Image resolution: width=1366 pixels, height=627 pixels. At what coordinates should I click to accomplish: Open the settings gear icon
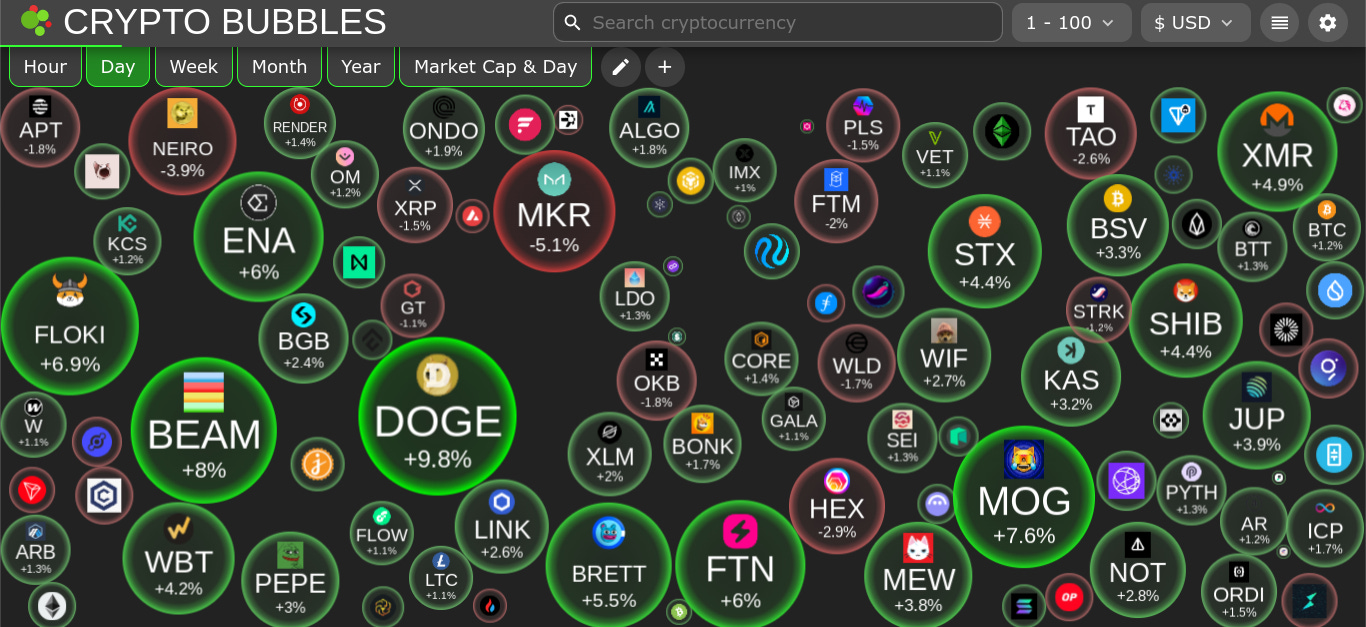pyautogui.click(x=1328, y=22)
